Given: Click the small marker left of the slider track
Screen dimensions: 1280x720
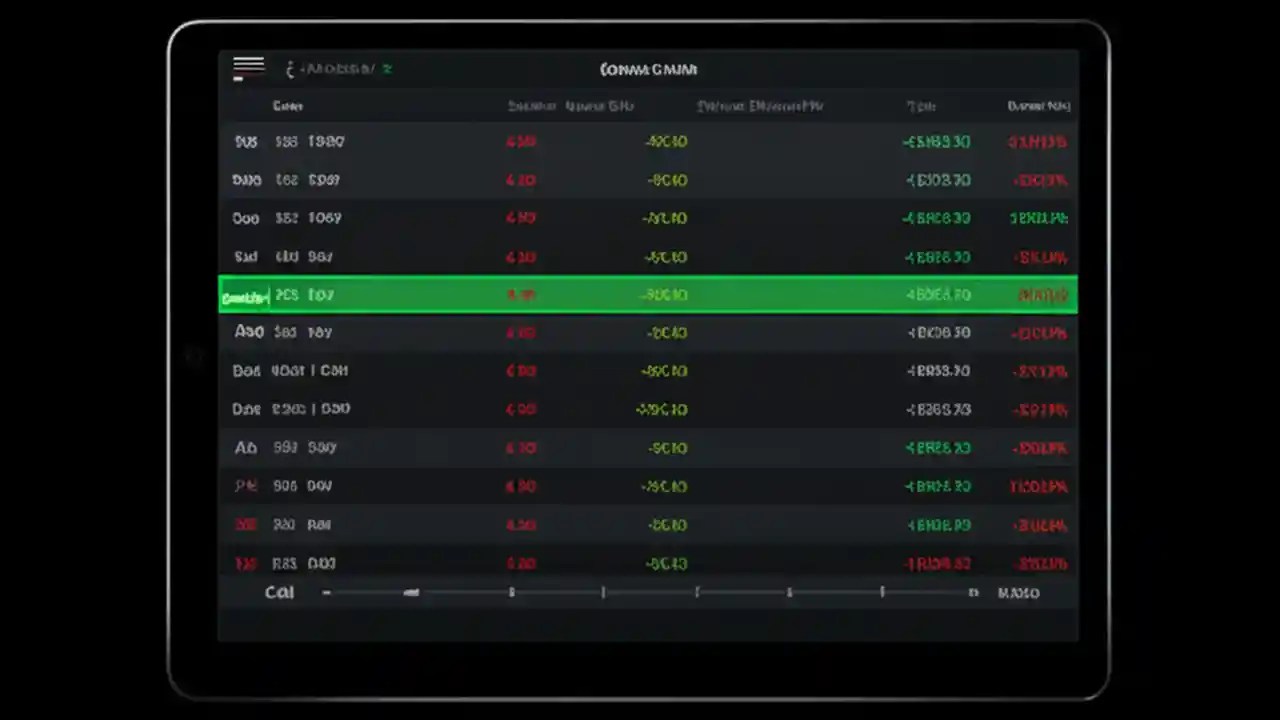Looking at the screenshot, I should click(326, 592).
